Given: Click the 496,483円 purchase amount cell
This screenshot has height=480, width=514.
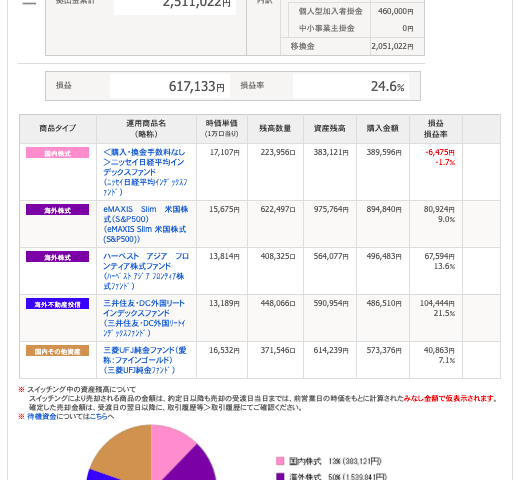Looking at the screenshot, I should tap(384, 256).
